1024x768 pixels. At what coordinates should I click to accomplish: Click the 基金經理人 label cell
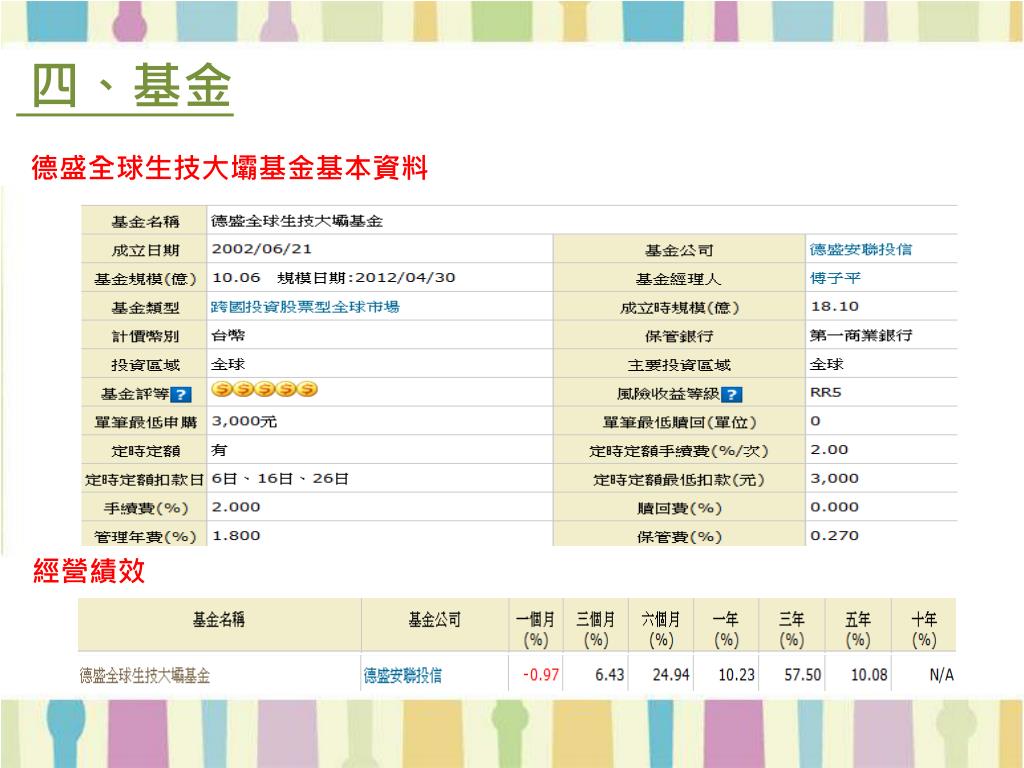point(679,278)
